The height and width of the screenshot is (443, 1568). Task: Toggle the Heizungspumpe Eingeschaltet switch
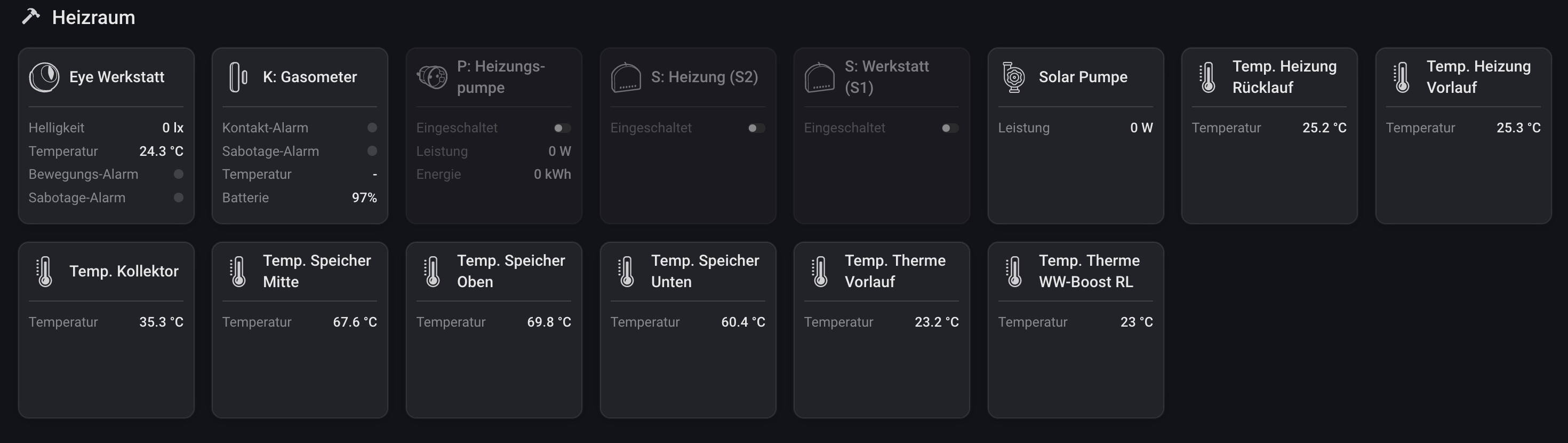tap(562, 128)
